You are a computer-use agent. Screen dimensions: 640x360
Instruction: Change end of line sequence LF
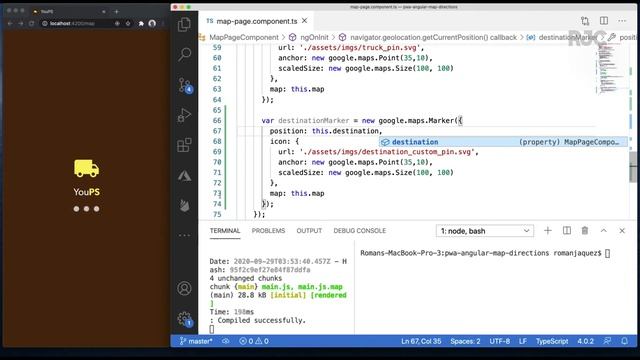tap(523, 341)
